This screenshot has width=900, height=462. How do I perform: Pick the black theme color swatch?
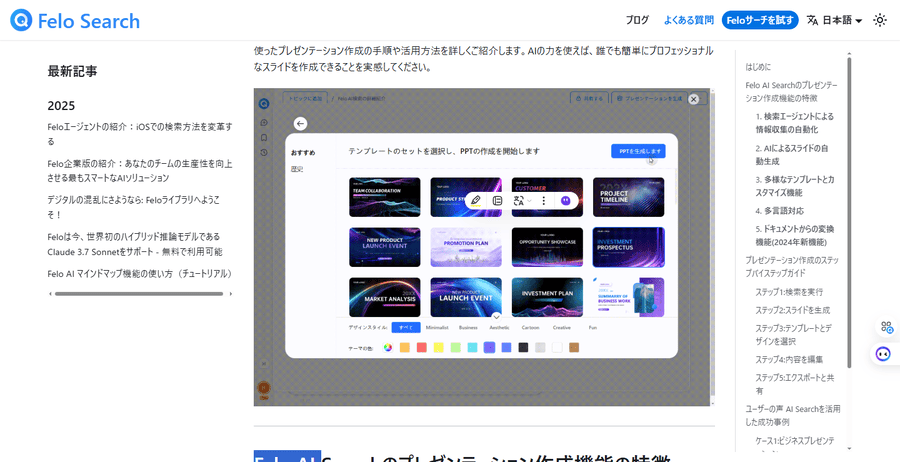click(x=523, y=347)
